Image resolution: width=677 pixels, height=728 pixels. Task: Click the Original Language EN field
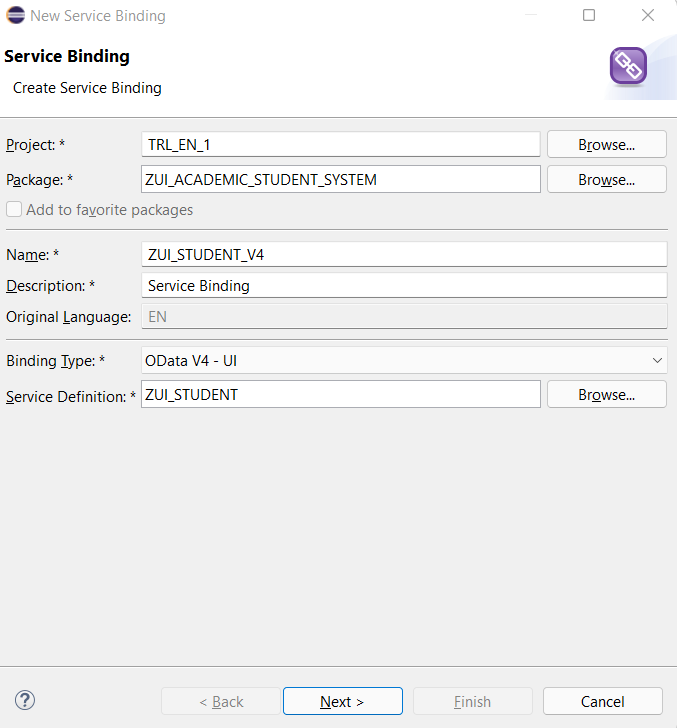(404, 317)
